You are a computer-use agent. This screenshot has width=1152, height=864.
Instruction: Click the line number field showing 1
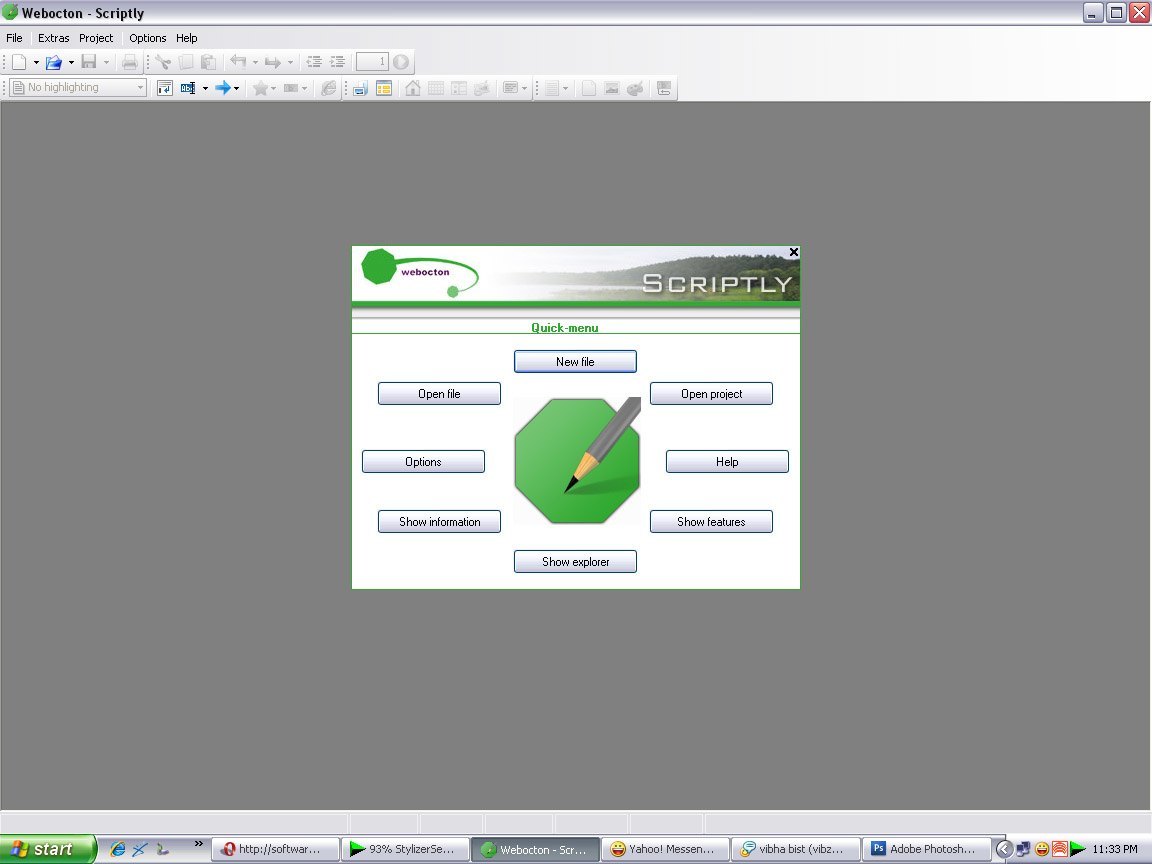click(x=372, y=62)
